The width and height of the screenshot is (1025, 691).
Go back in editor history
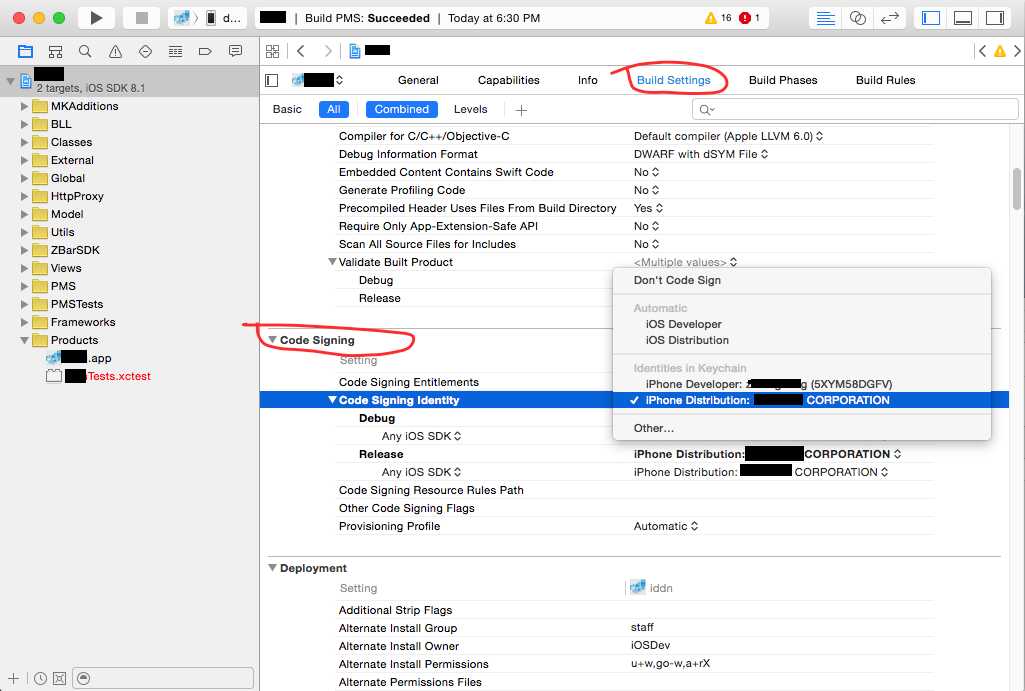301,51
